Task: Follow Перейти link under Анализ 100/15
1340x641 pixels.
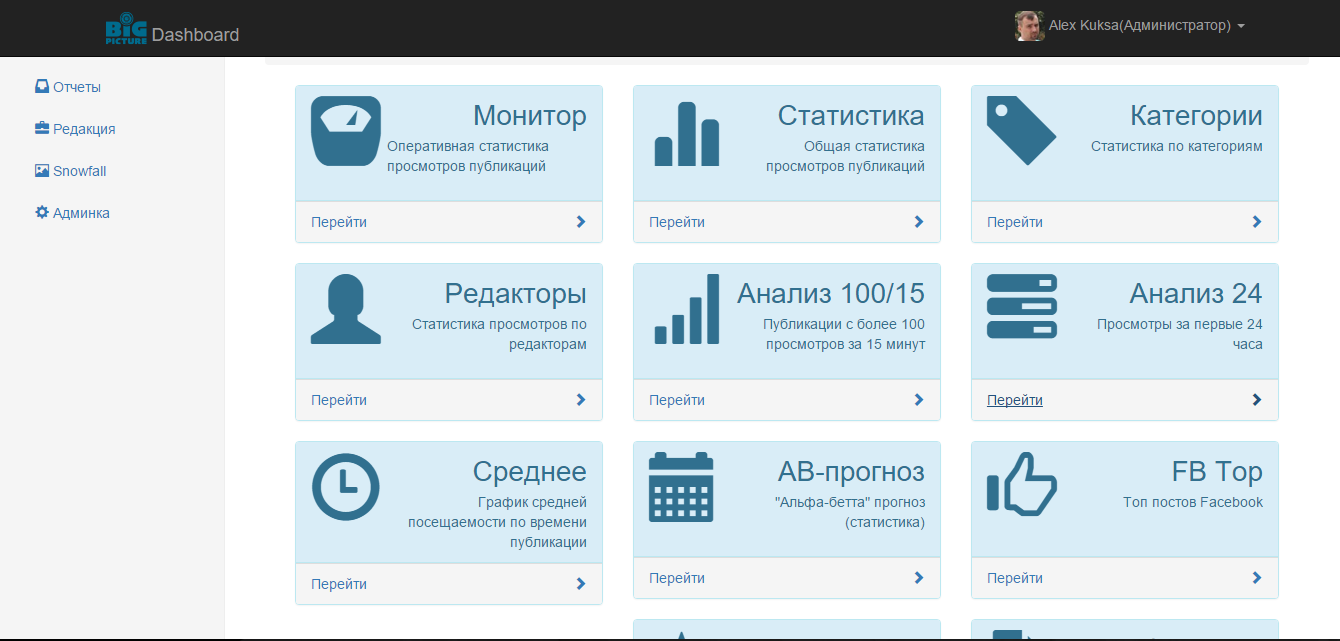Action: (x=677, y=400)
